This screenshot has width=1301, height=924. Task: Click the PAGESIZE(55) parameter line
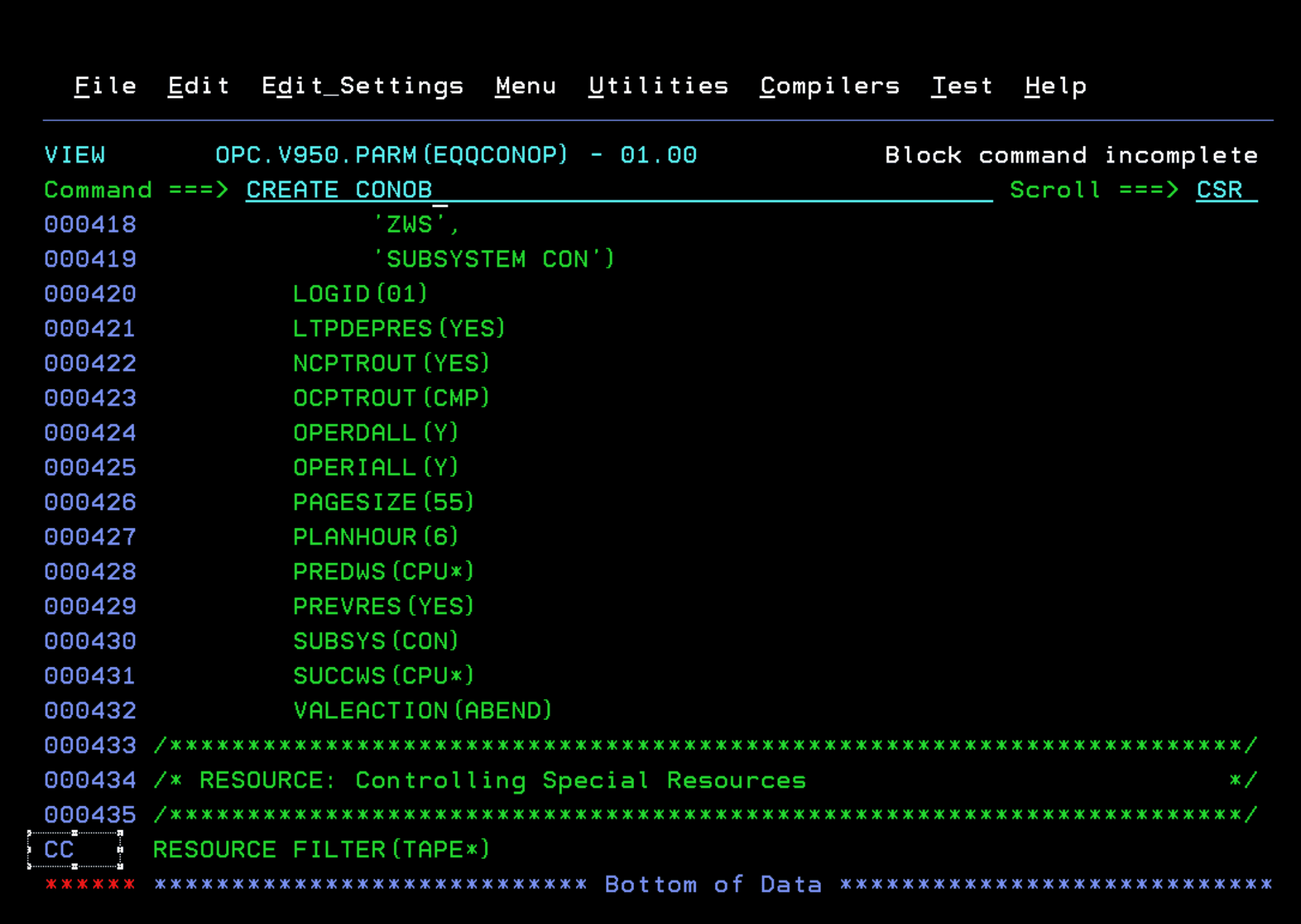tap(383, 502)
